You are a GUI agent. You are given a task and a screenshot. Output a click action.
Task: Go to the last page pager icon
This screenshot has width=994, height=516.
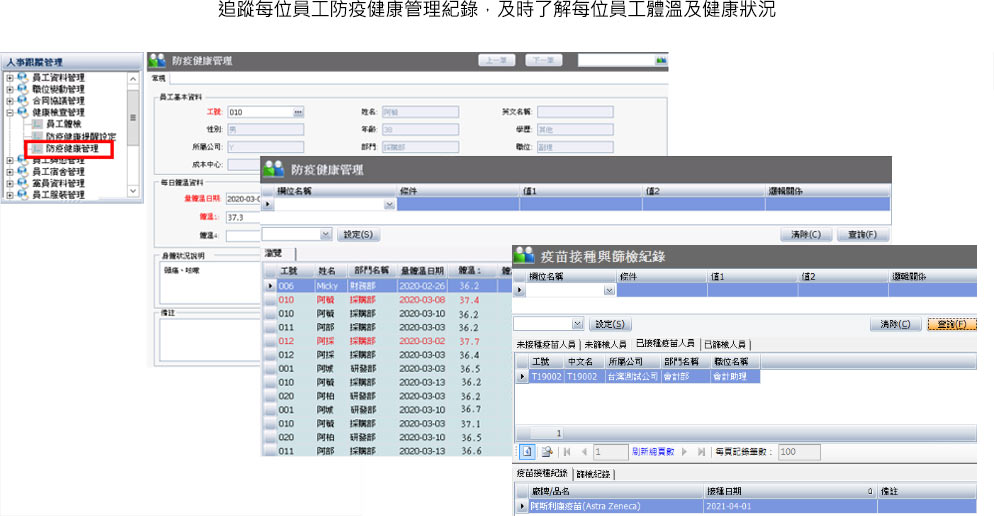[701, 452]
